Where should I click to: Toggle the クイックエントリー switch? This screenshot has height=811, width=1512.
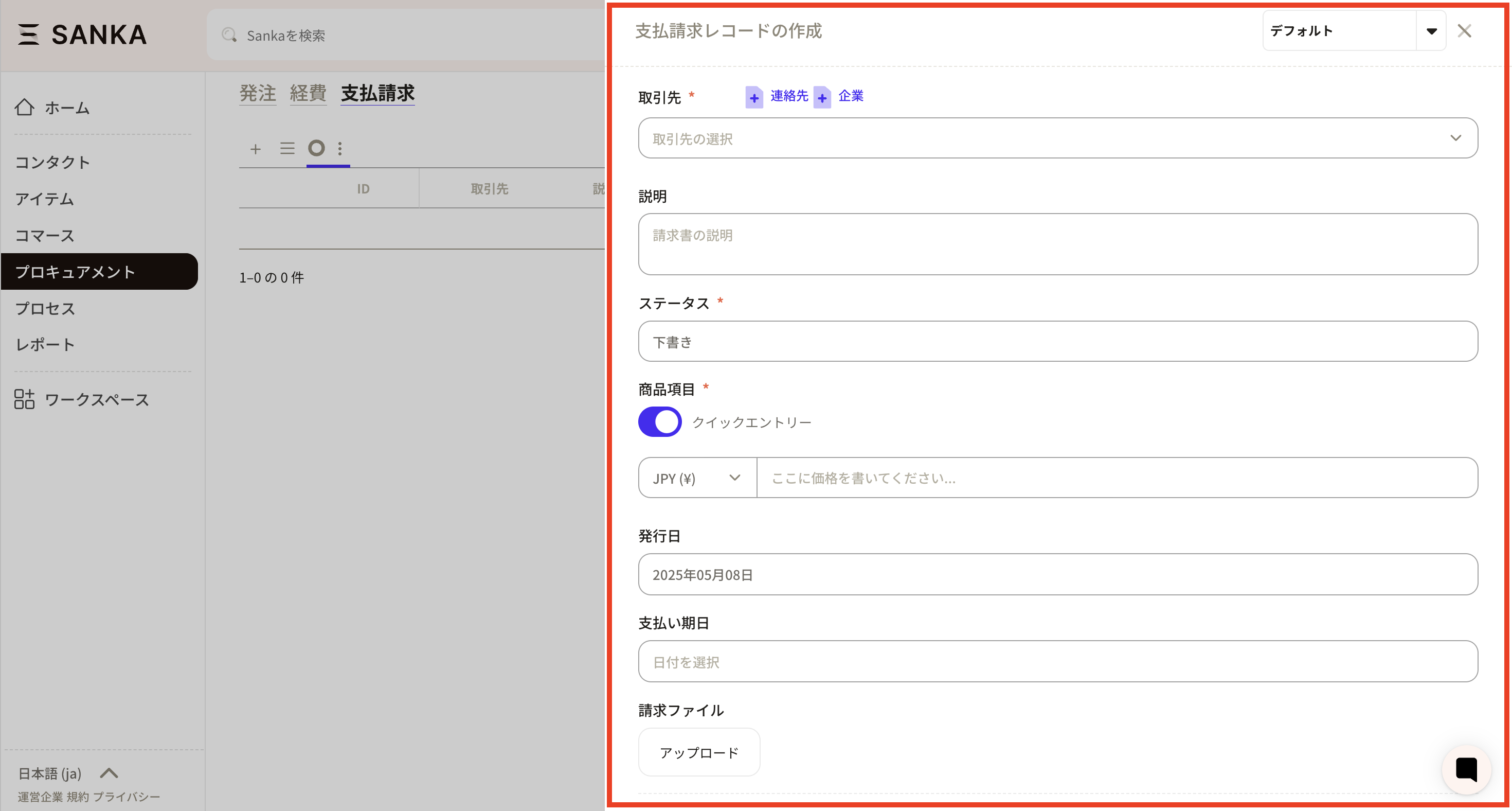(x=660, y=421)
